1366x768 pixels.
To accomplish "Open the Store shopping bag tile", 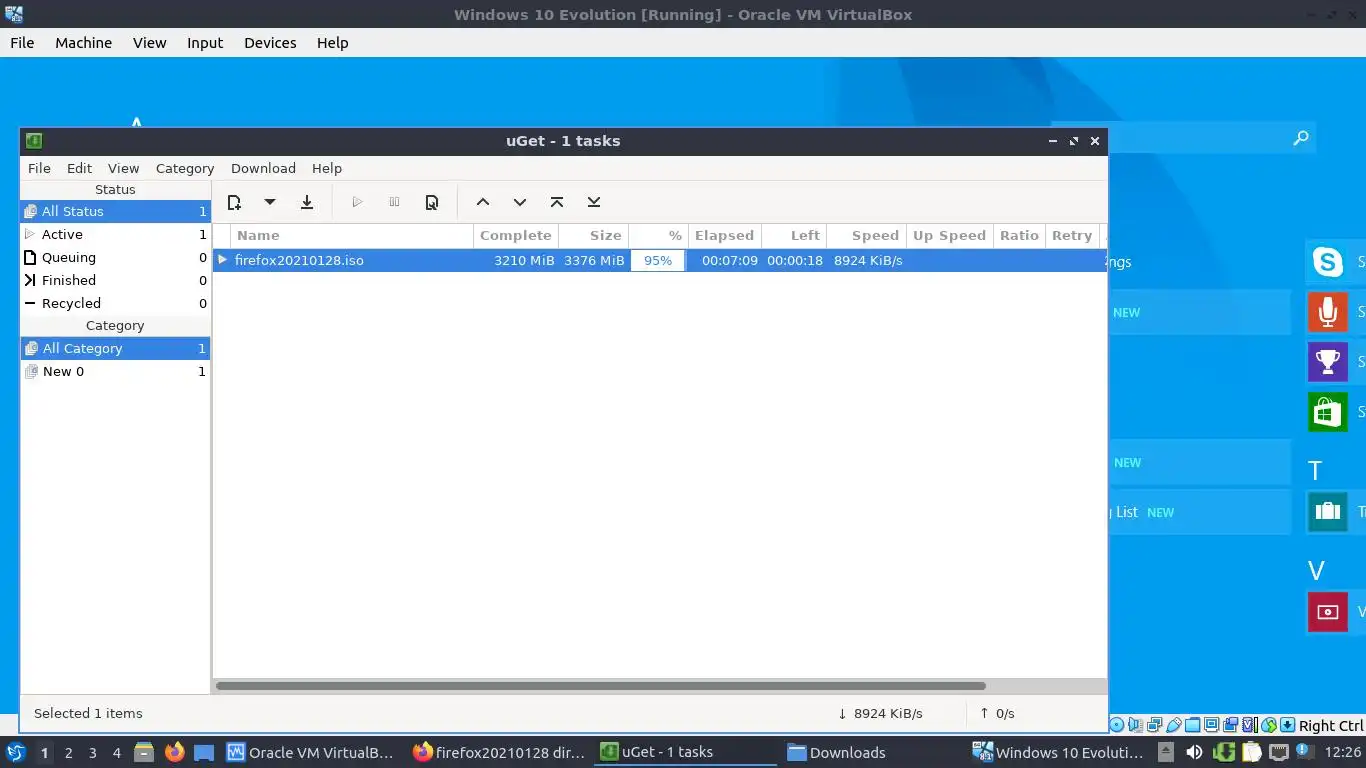I will pyautogui.click(x=1328, y=412).
